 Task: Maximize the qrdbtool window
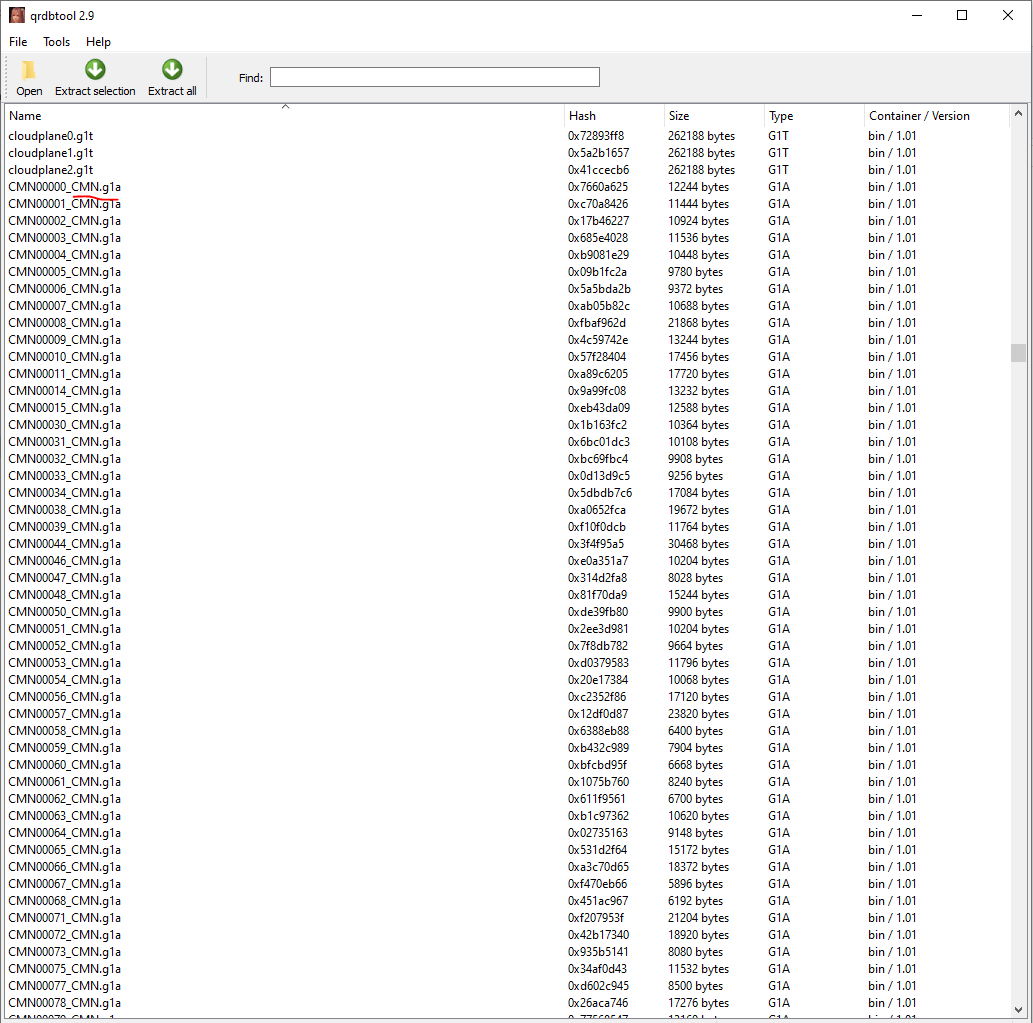[962, 15]
